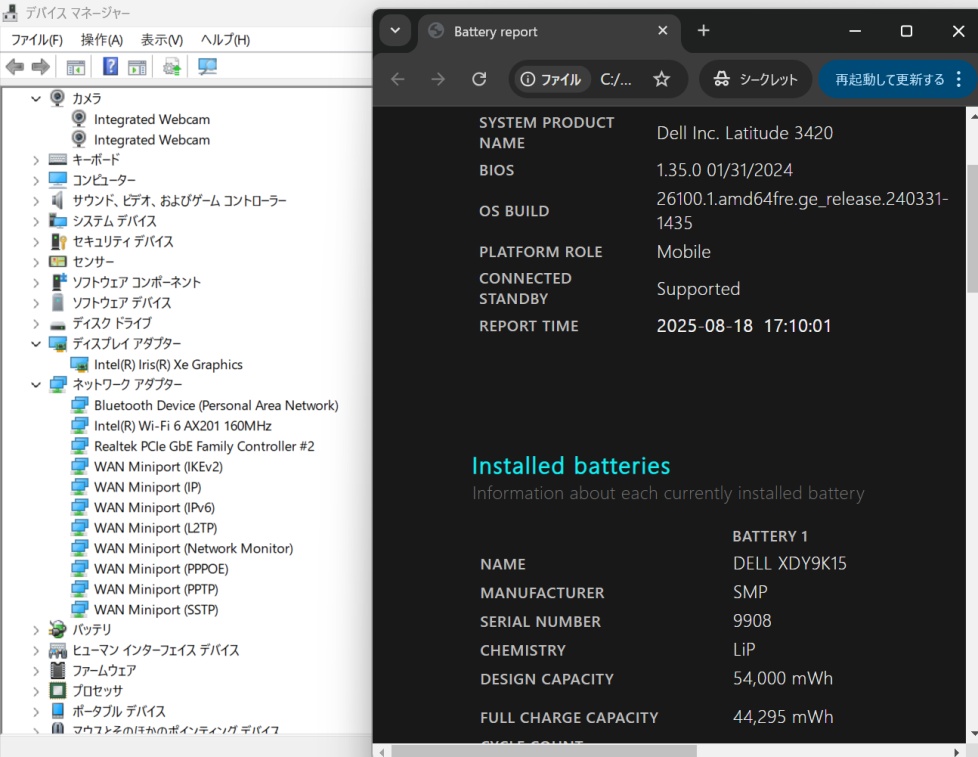
Task: Open the 表示(V) menu
Action: point(162,40)
